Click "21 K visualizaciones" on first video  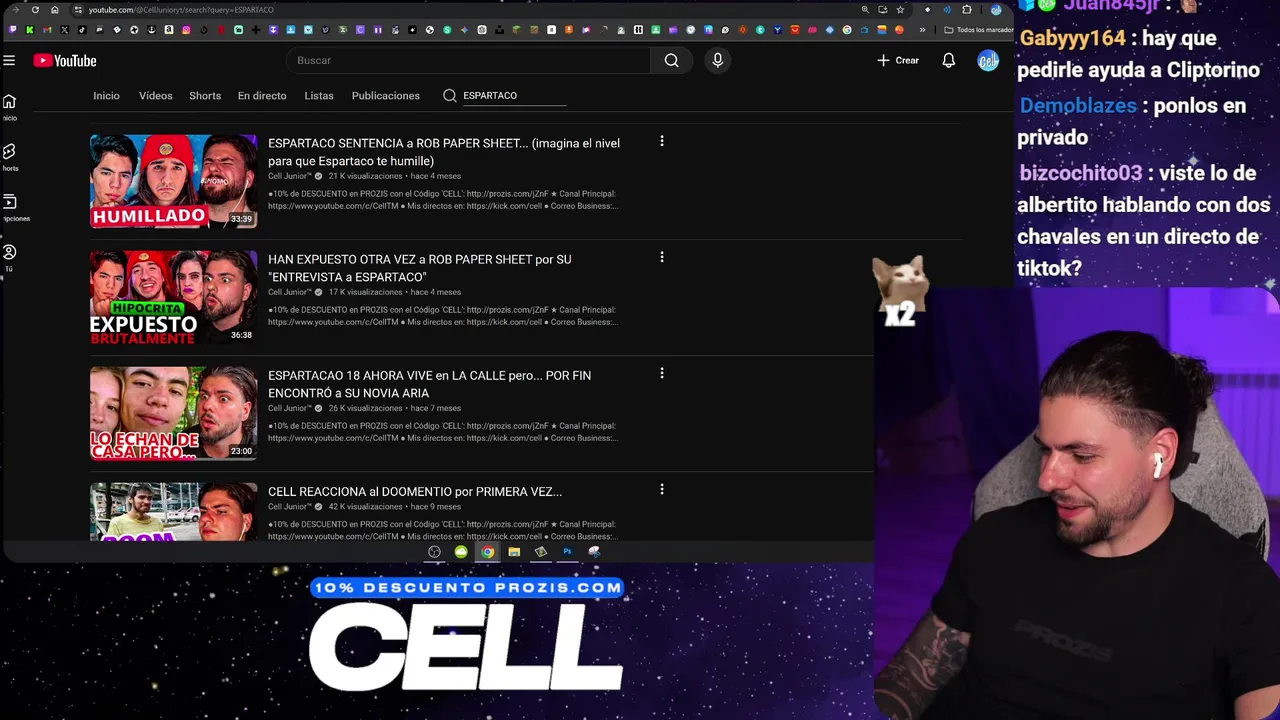click(365, 176)
